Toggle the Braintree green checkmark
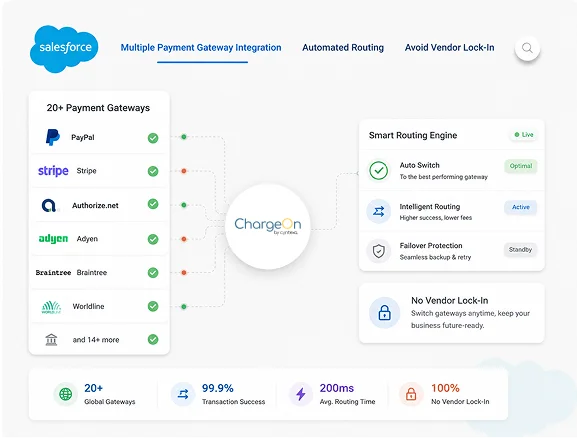Screen dimensions: 577x438 [x=153, y=273]
